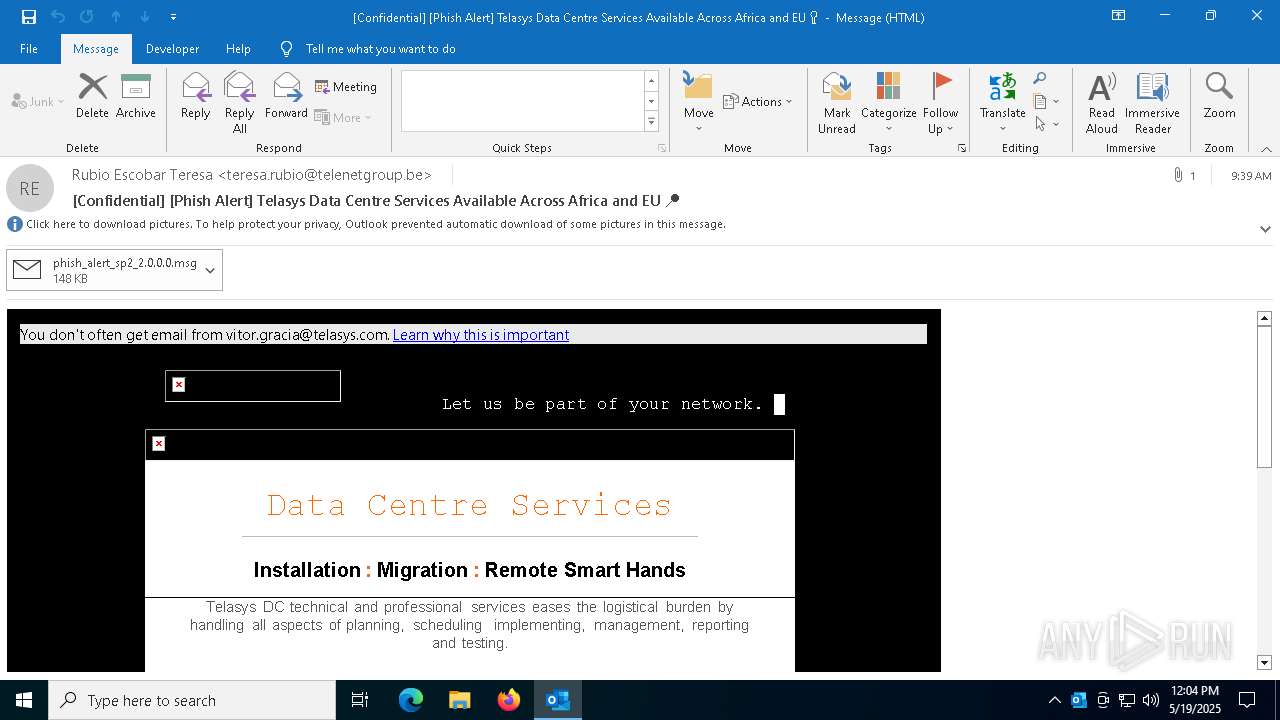Open the File menu
1280x720 pixels.
[29, 48]
